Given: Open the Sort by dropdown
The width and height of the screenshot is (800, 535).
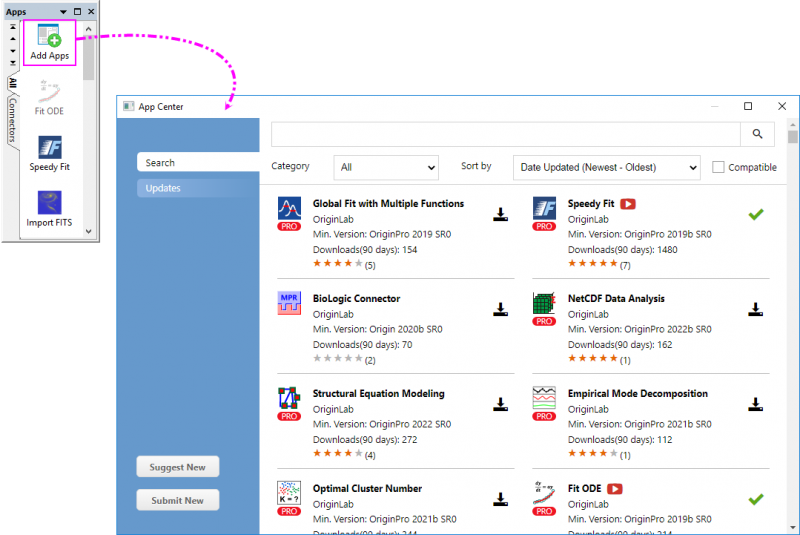Looking at the screenshot, I should (x=606, y=168).
